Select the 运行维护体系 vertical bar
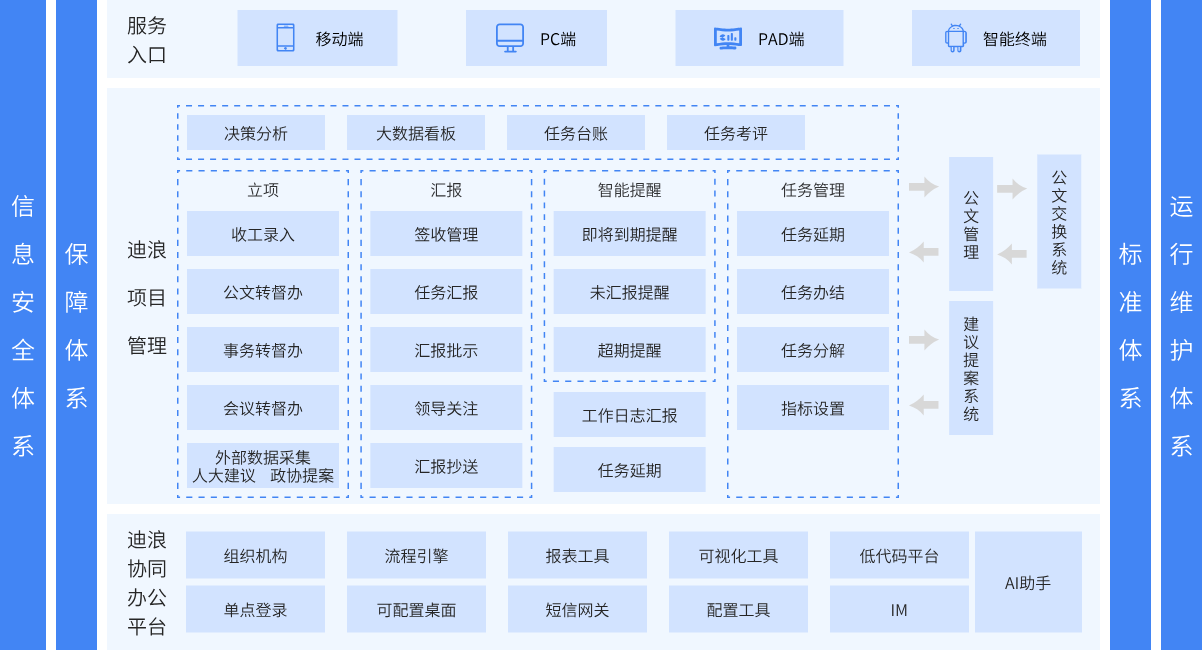Image resolution: width=1202 pixels, height=650 pixels. [x=1181, y=325]
